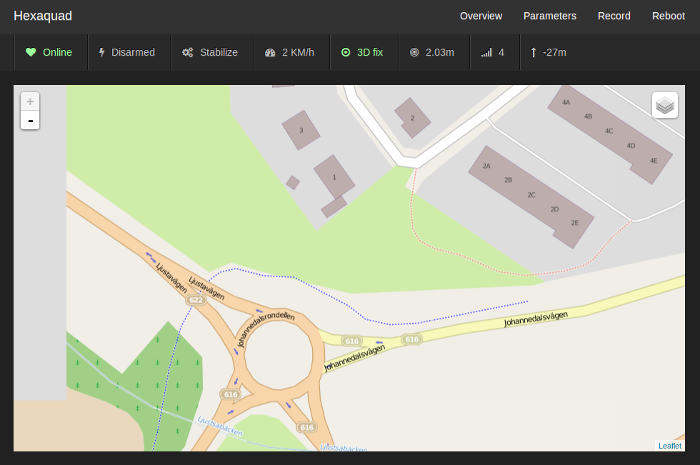This screenshot has width=700, height=465.
Task: Click the signal bars satellites icon
Action: coord(487,53)
